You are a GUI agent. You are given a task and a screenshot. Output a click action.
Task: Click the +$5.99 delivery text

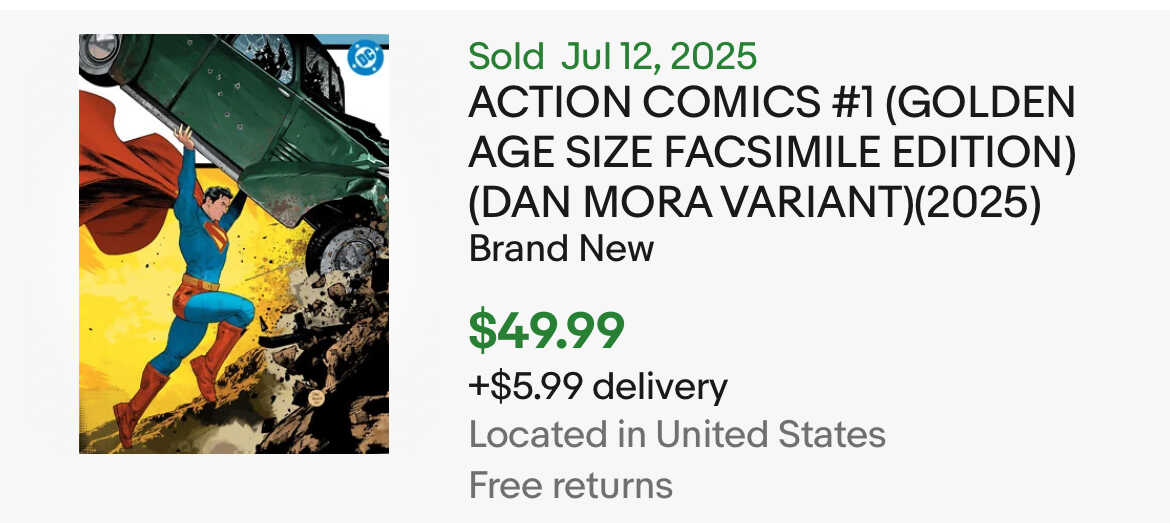point(598,386)
